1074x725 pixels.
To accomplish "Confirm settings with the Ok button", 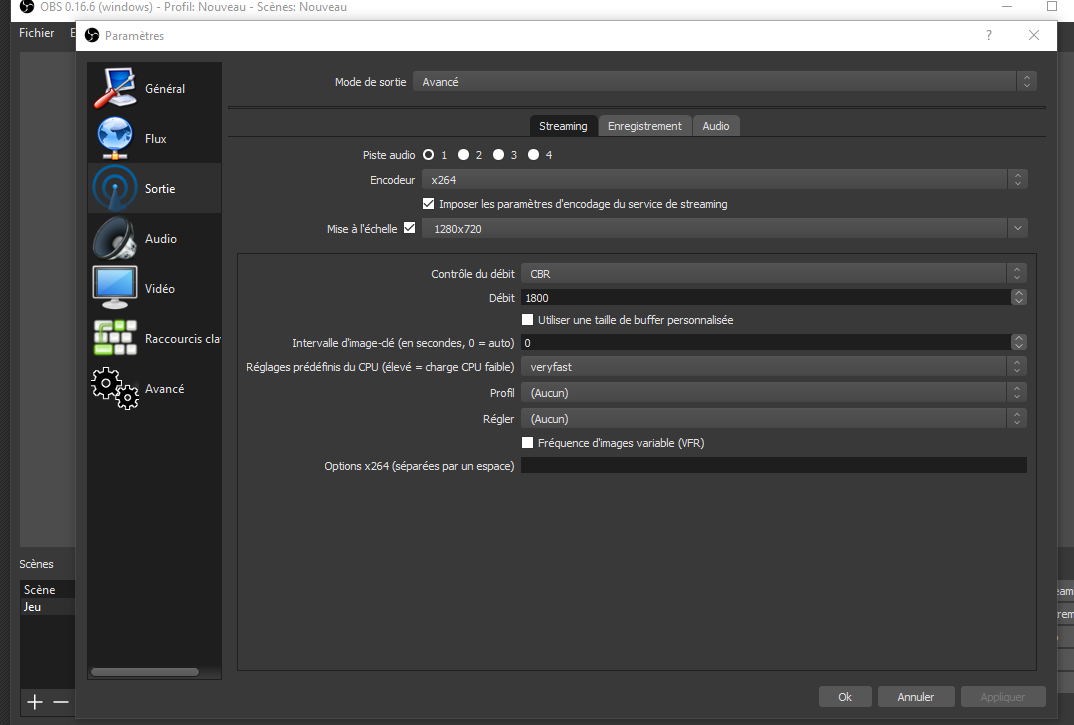I will click(845, 697).
